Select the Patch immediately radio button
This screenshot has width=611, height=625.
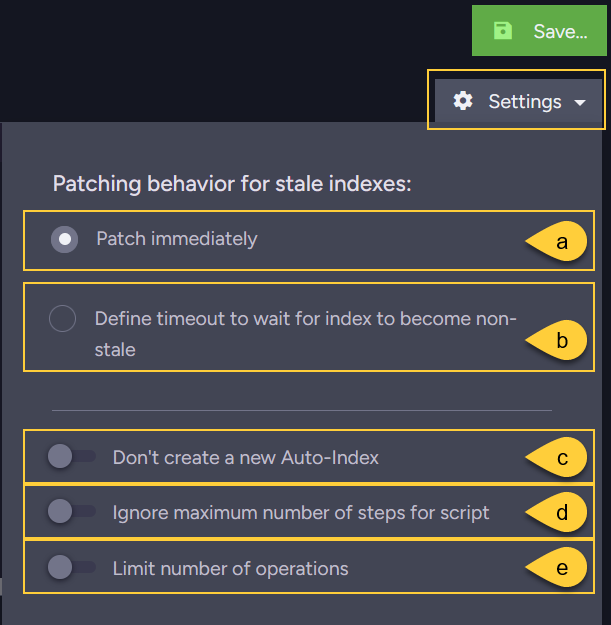65,240
